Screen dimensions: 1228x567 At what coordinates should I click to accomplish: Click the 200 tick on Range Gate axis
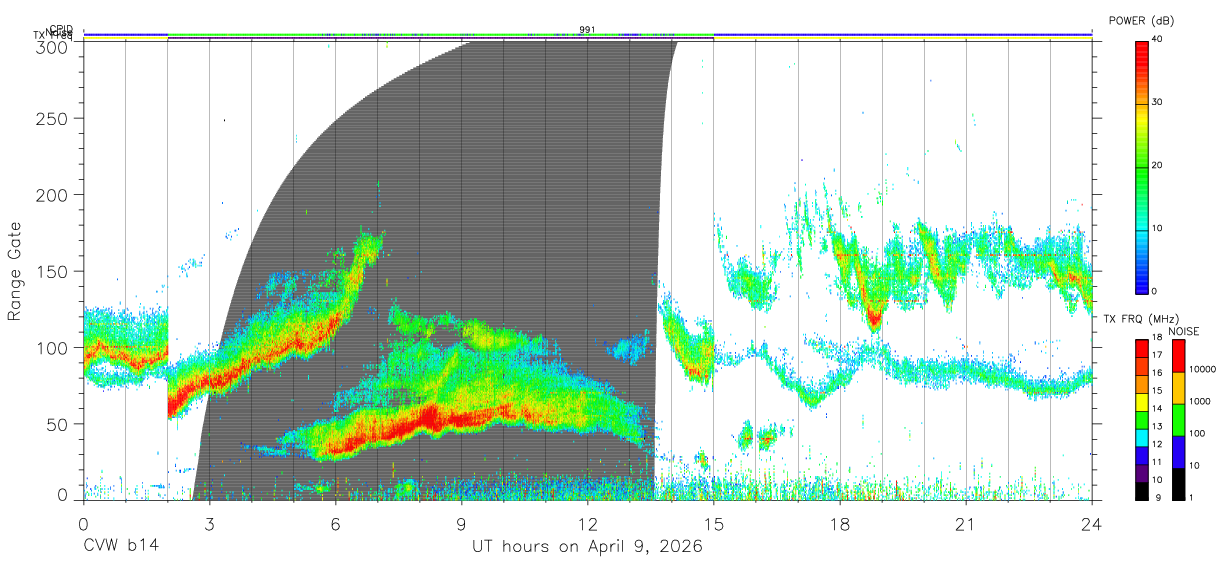point(52,194)
